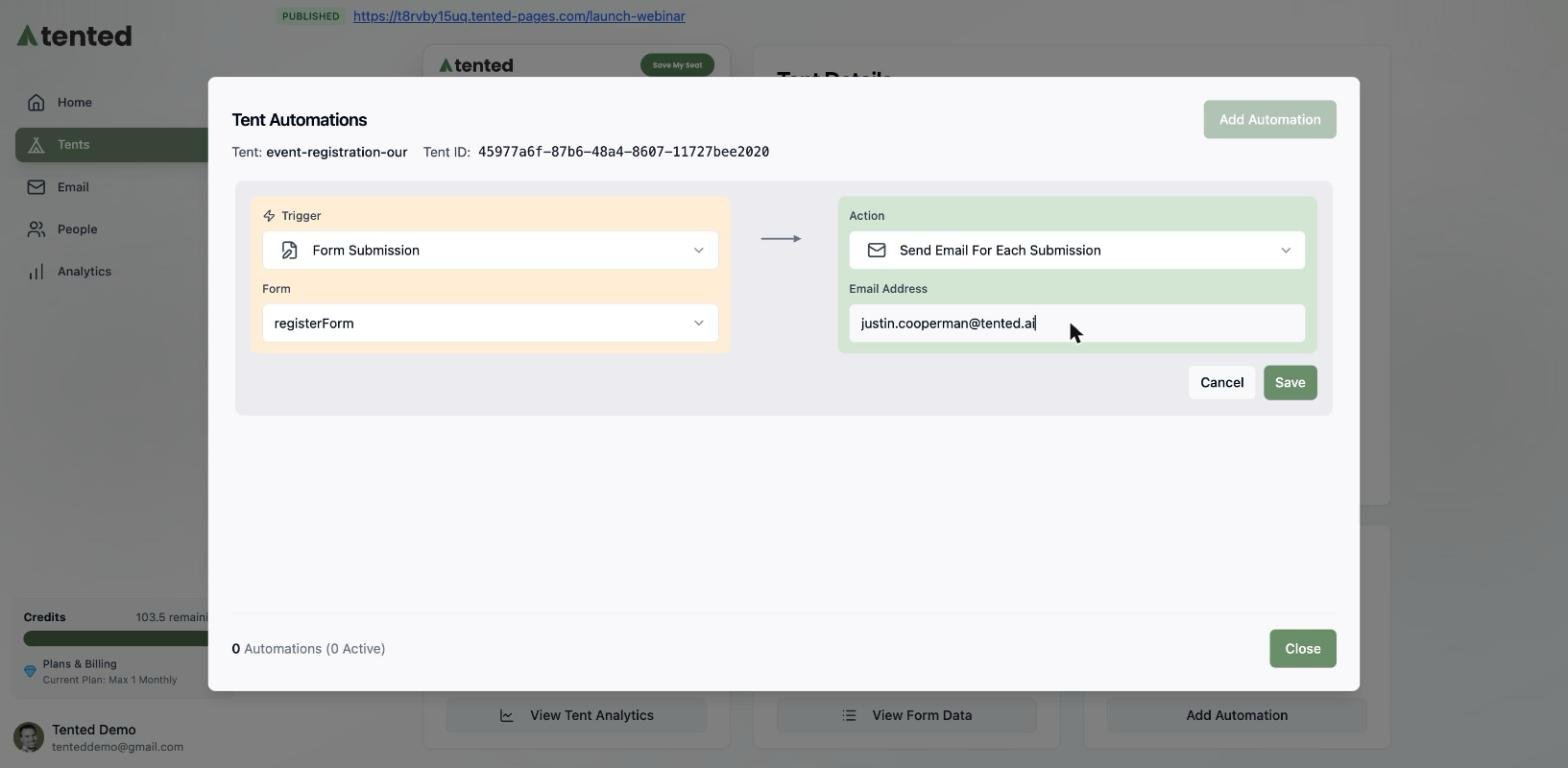
Task: Click the envelope icon in Action dropdown
Action: pyautogui.click(x=876, y=250)
